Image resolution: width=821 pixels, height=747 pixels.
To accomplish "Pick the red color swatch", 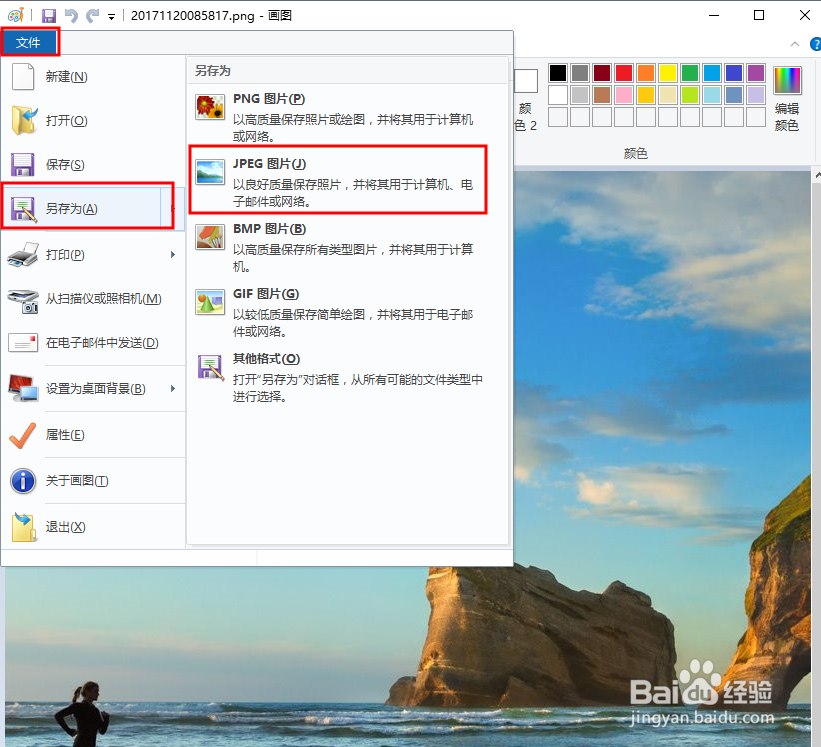I will coord(624,73).
